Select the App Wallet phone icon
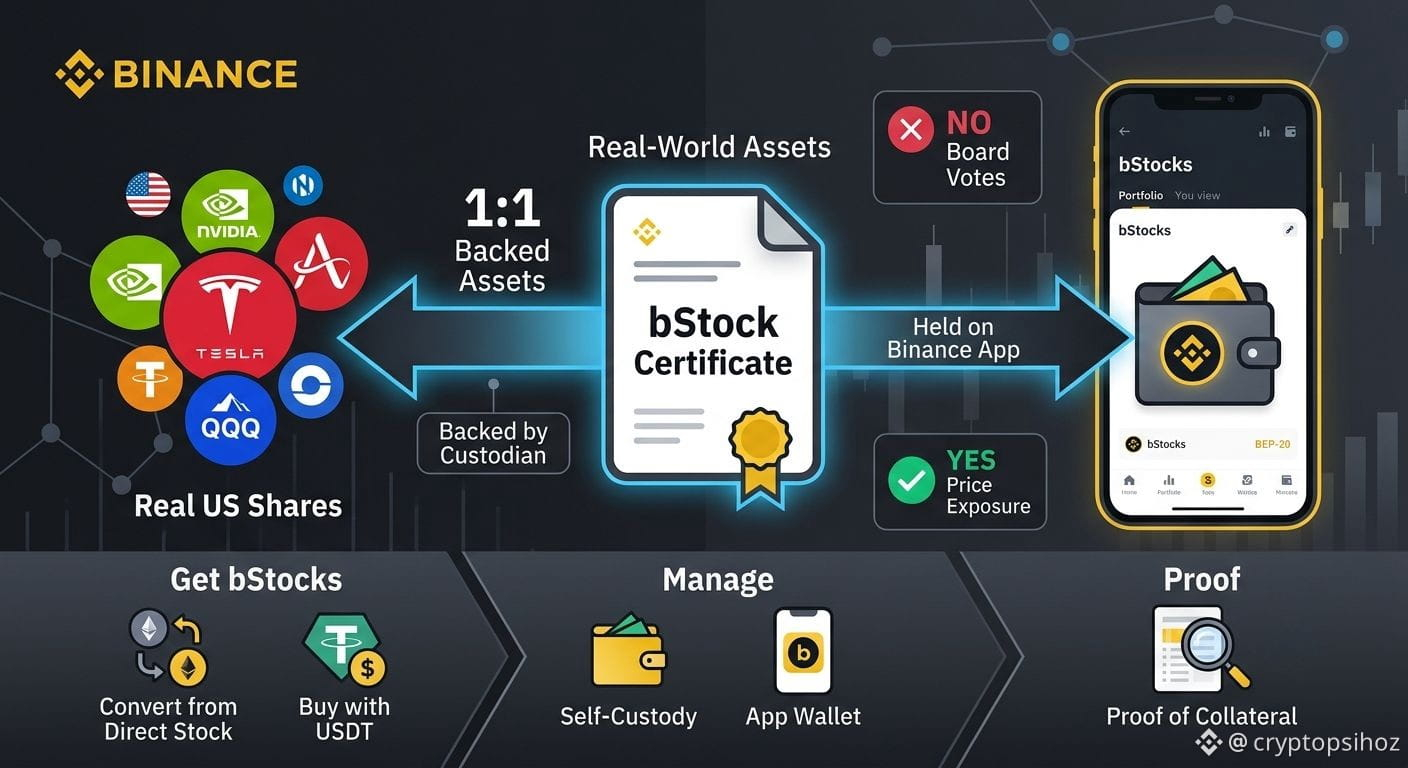 coord(803,653)
